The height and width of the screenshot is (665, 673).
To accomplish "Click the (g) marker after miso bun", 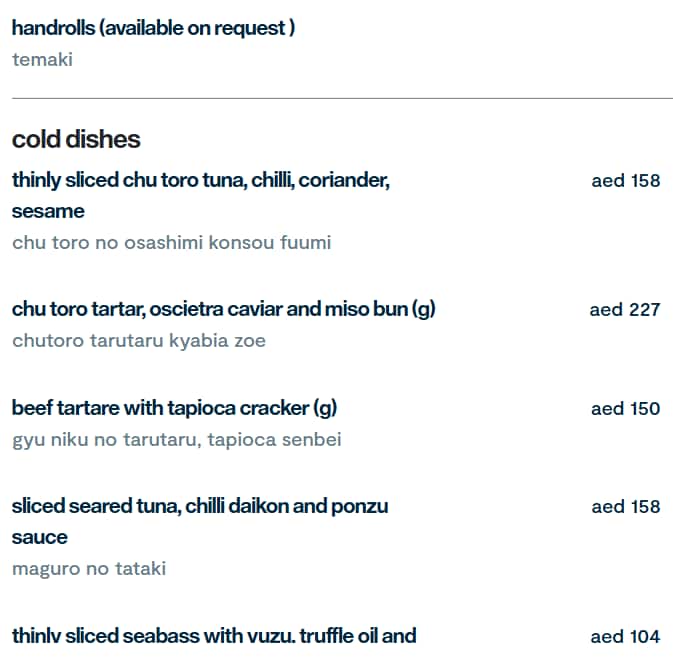I will click(x=424, y=310).
